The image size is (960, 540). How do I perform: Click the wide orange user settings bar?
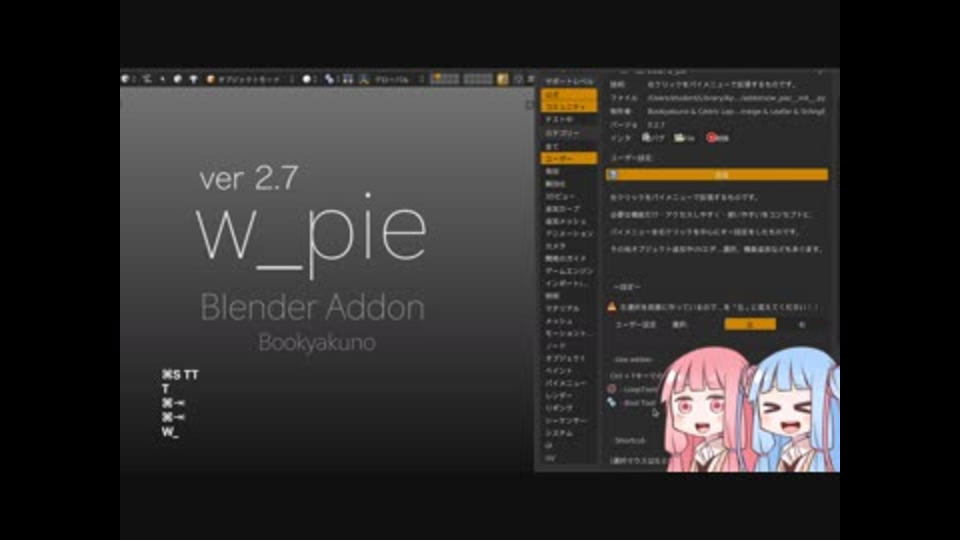coord(717,174)
